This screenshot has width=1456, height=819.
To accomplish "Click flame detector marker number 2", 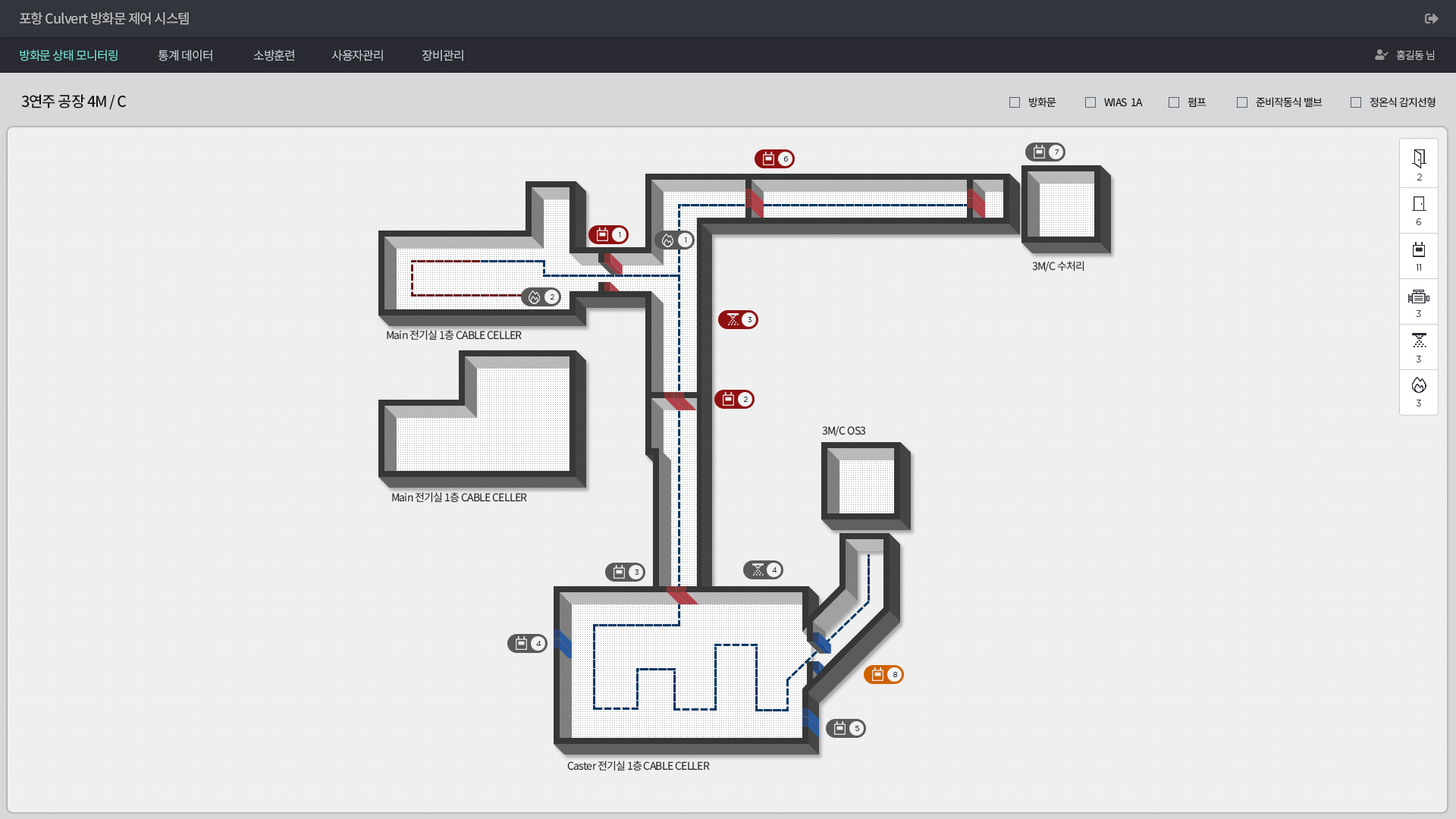I will (x=541, y=297).
